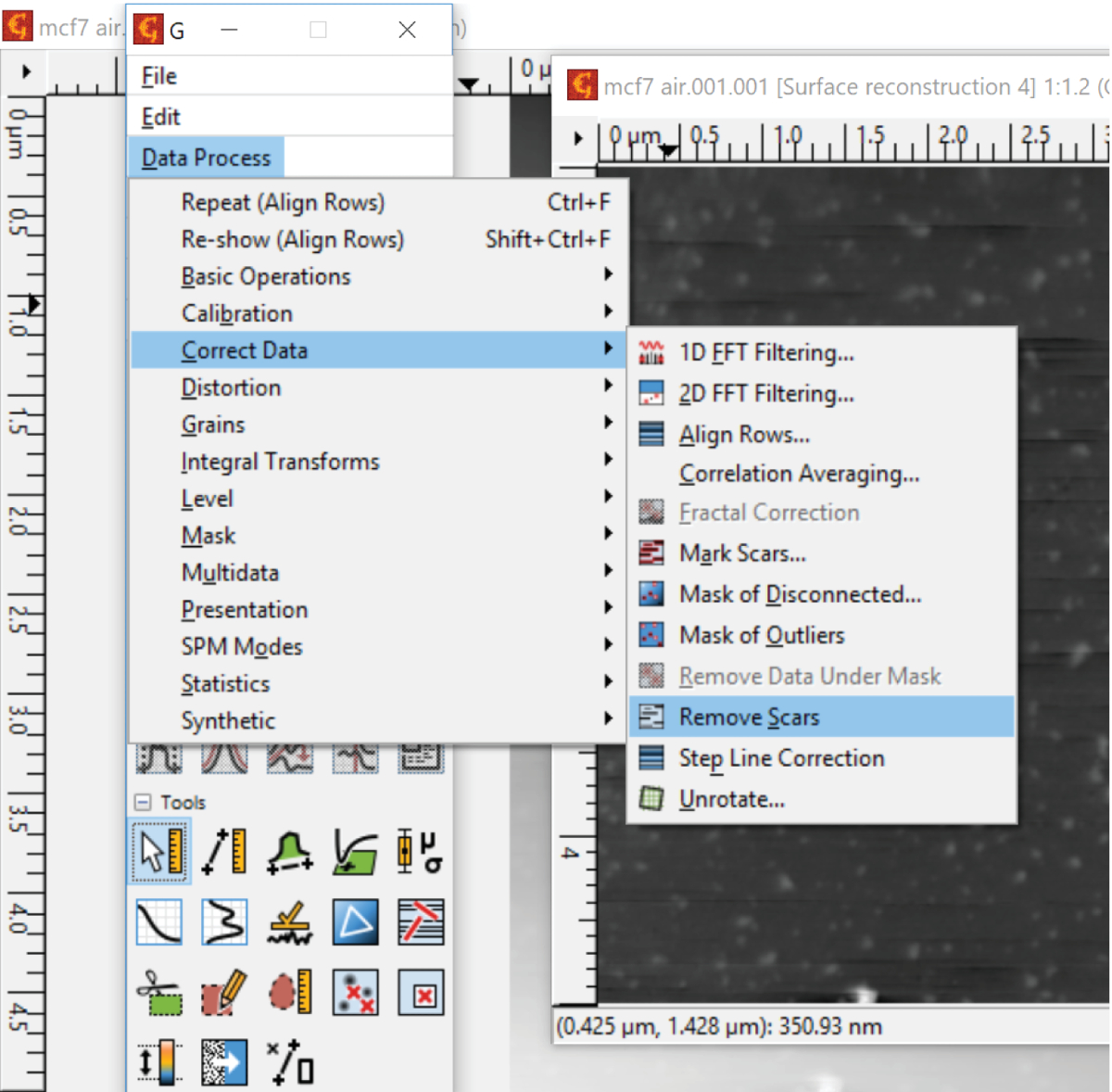1112x1092 pixels.
Task: Open the Level submenu
Action: 208,499
